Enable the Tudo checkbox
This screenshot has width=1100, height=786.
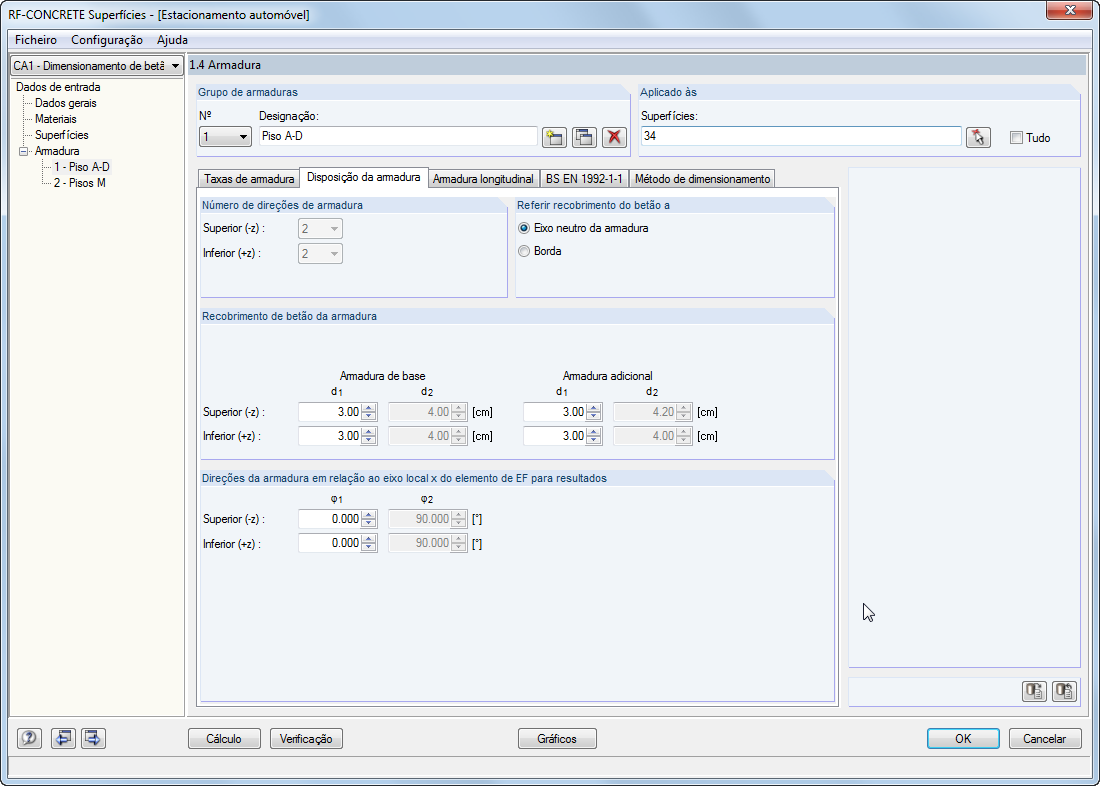(1017, 138)
